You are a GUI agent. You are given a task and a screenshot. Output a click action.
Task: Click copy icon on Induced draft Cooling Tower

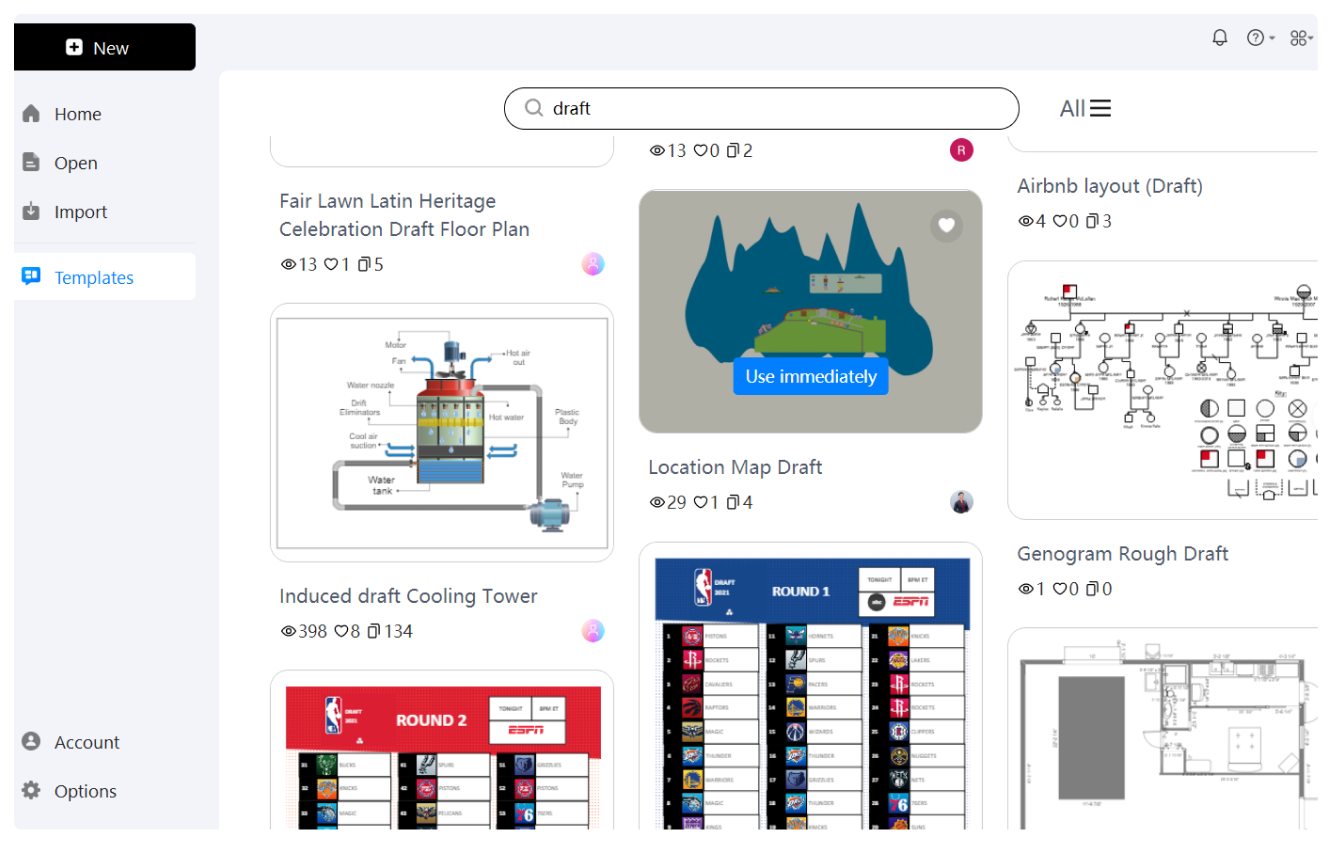click(x=374, y=631)
